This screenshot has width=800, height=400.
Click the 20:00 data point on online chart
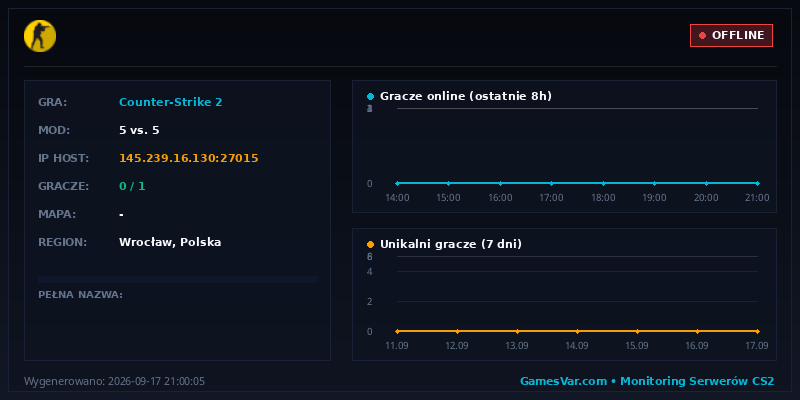coord(706,183)
